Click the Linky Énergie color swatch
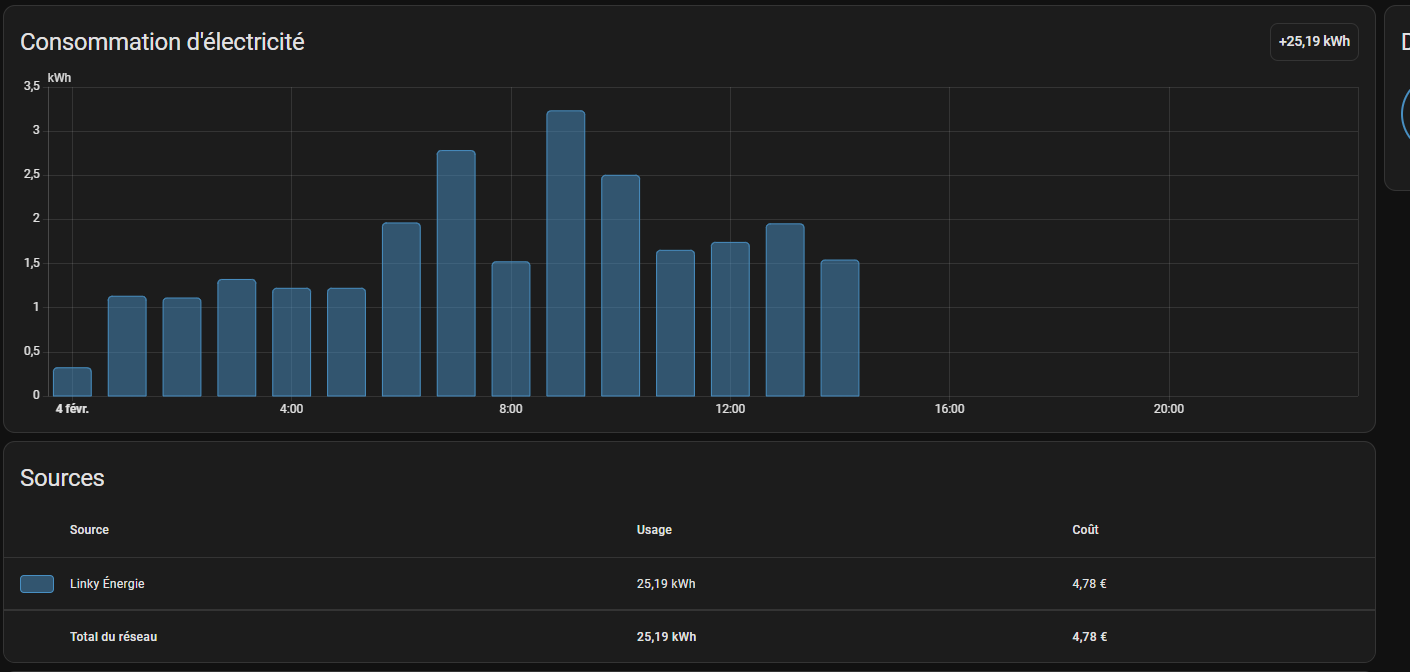 [x=37, y=584]
